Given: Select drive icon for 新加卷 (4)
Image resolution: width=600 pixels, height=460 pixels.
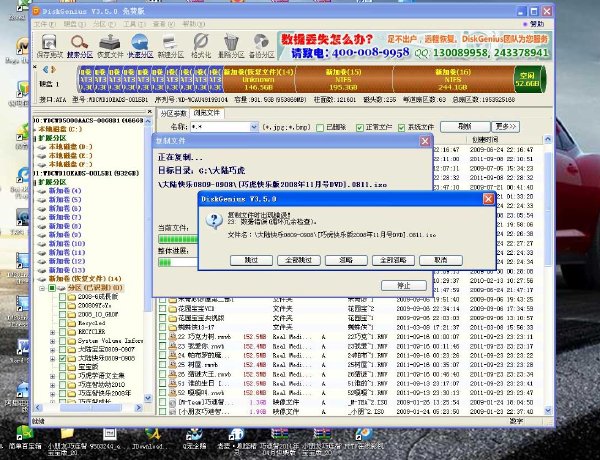Looking at the screenshot, I should coord(42,191).
